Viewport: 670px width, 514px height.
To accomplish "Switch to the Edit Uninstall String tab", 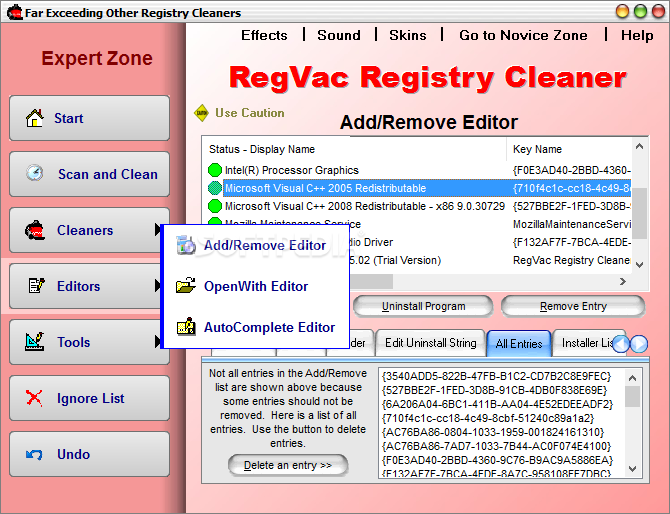I will 430,343.
